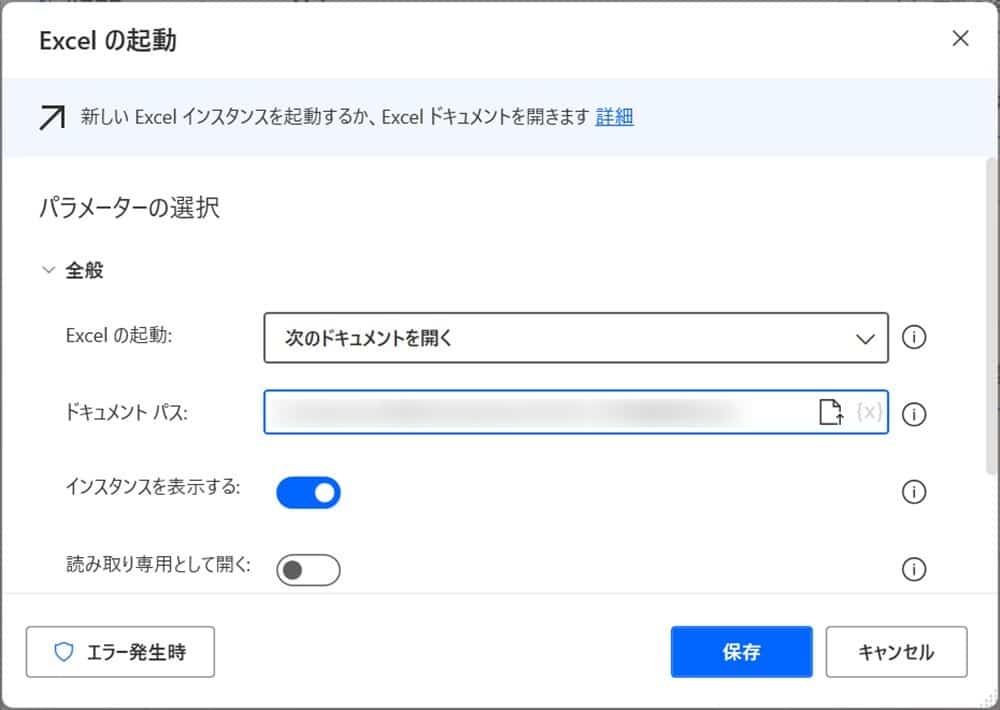Click the diagonal arrow action icon in banner
1000x710 pixels.
[50, 118]
